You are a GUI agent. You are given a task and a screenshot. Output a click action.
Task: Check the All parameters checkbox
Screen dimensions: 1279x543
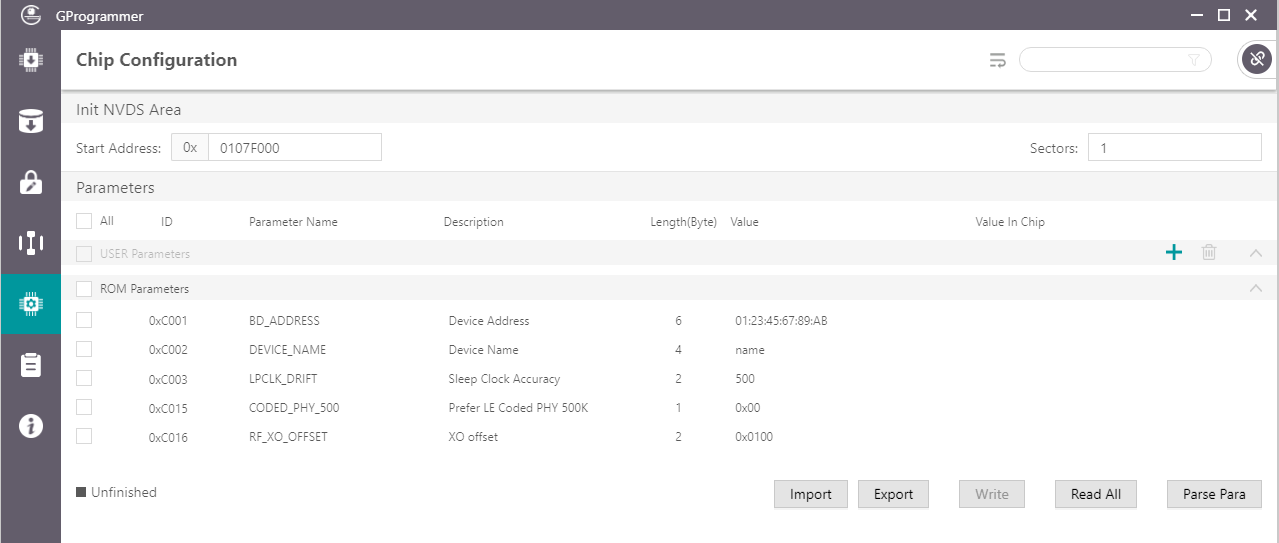84,221
